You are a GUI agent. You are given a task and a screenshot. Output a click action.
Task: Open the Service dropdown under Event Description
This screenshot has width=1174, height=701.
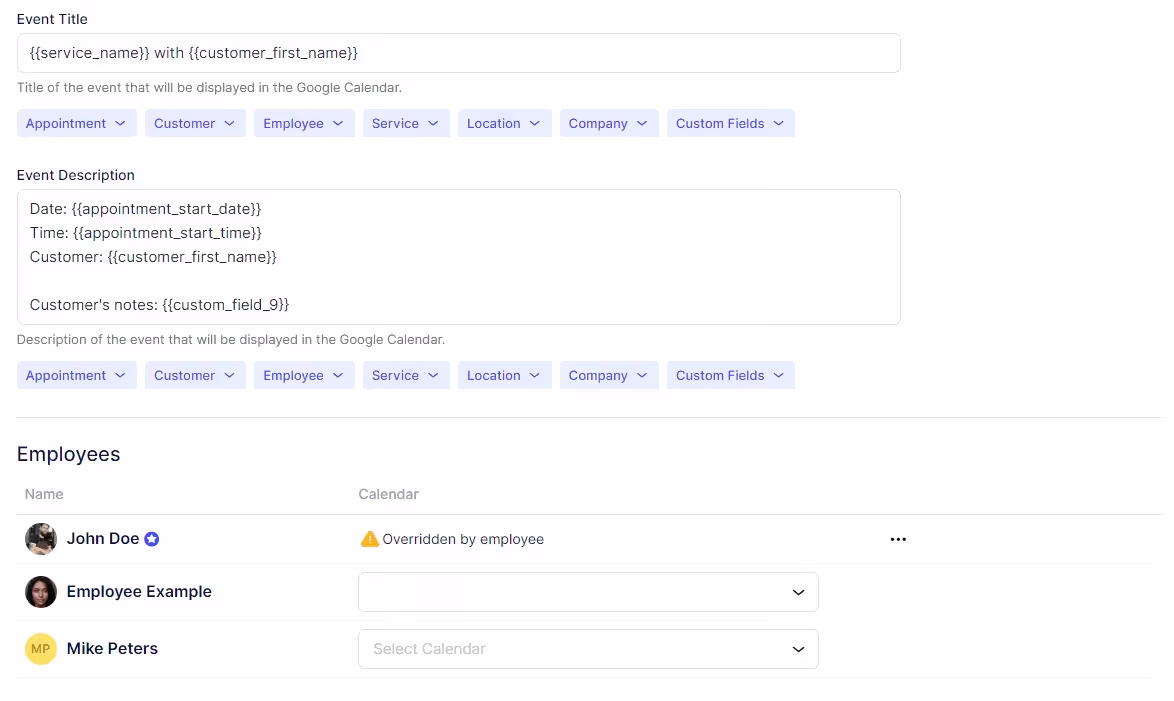tap(406, 375)
